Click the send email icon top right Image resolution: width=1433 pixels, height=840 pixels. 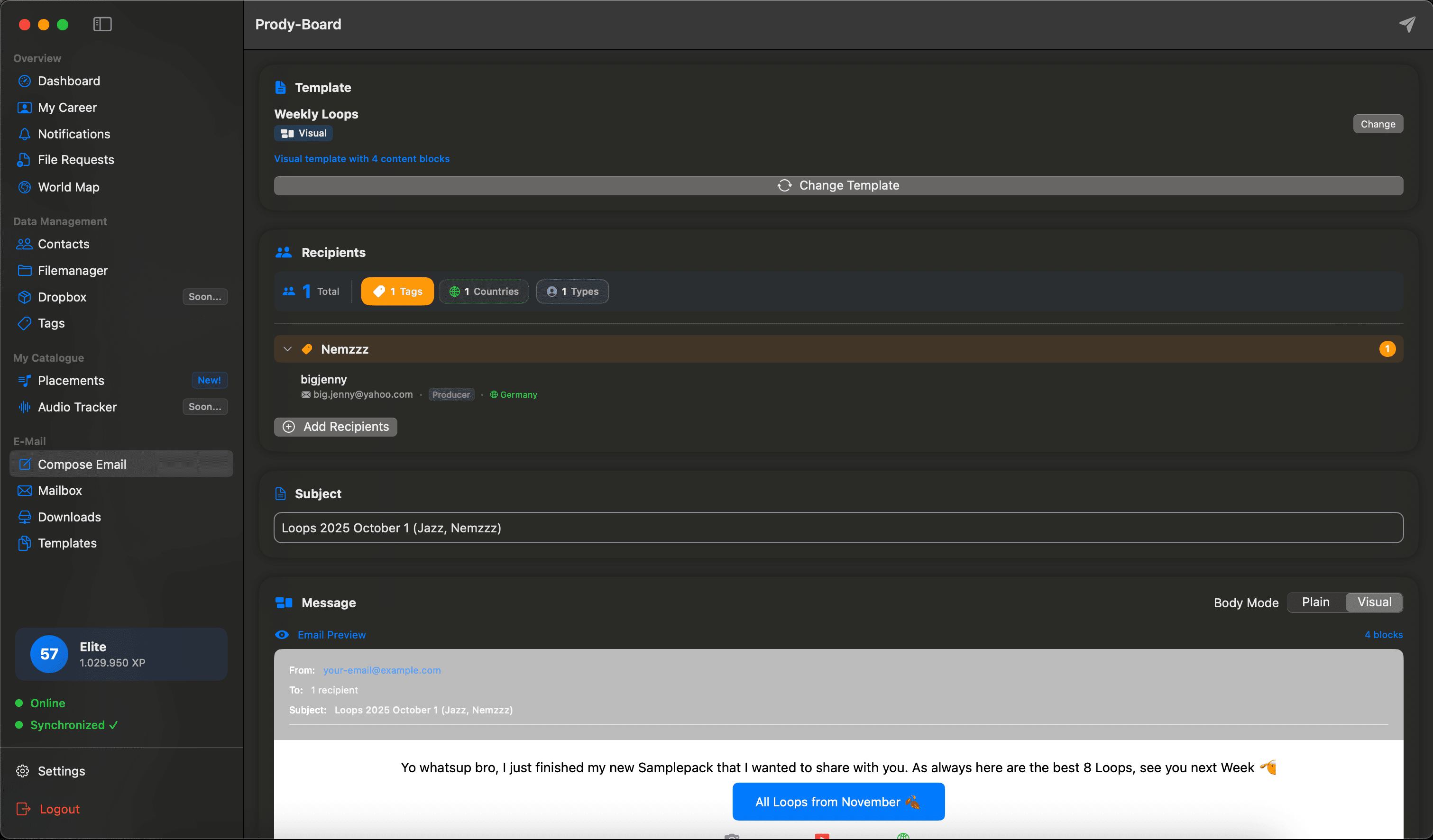pos(1407,25)
